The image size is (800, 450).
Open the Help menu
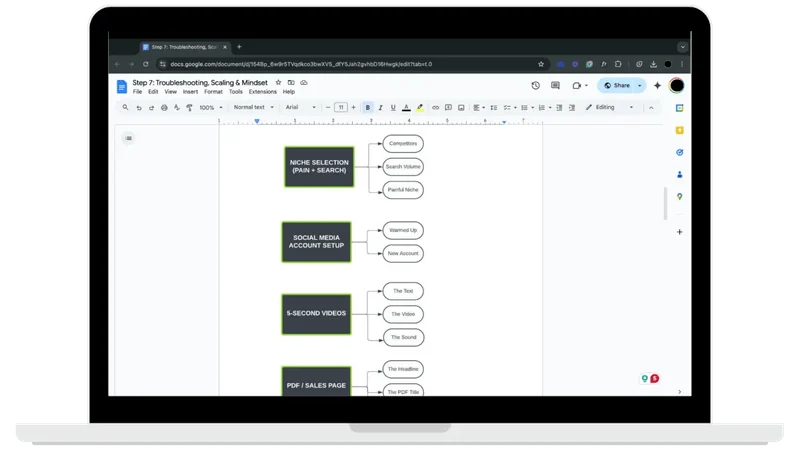pos(289,92)
